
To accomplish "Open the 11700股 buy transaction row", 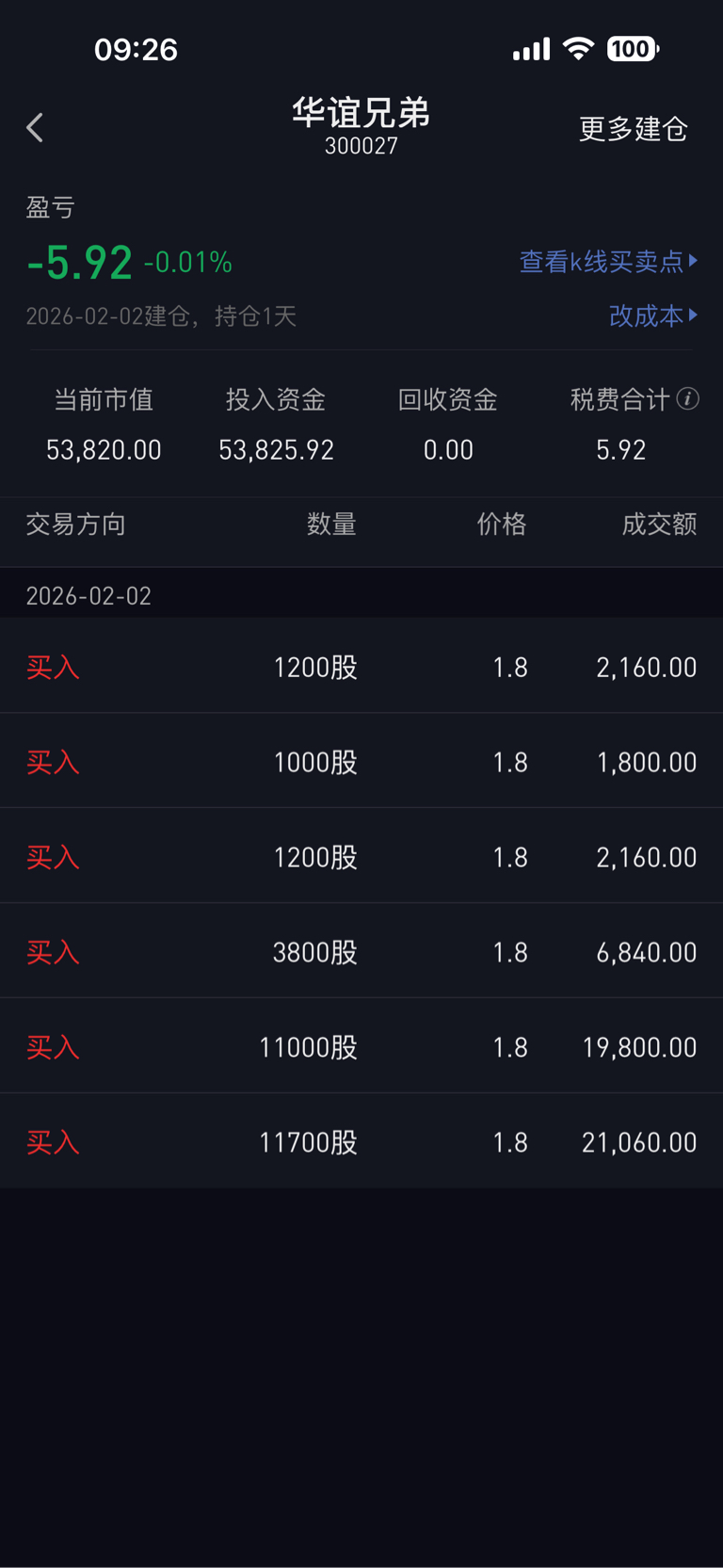I will click(x=361, y=1142).
